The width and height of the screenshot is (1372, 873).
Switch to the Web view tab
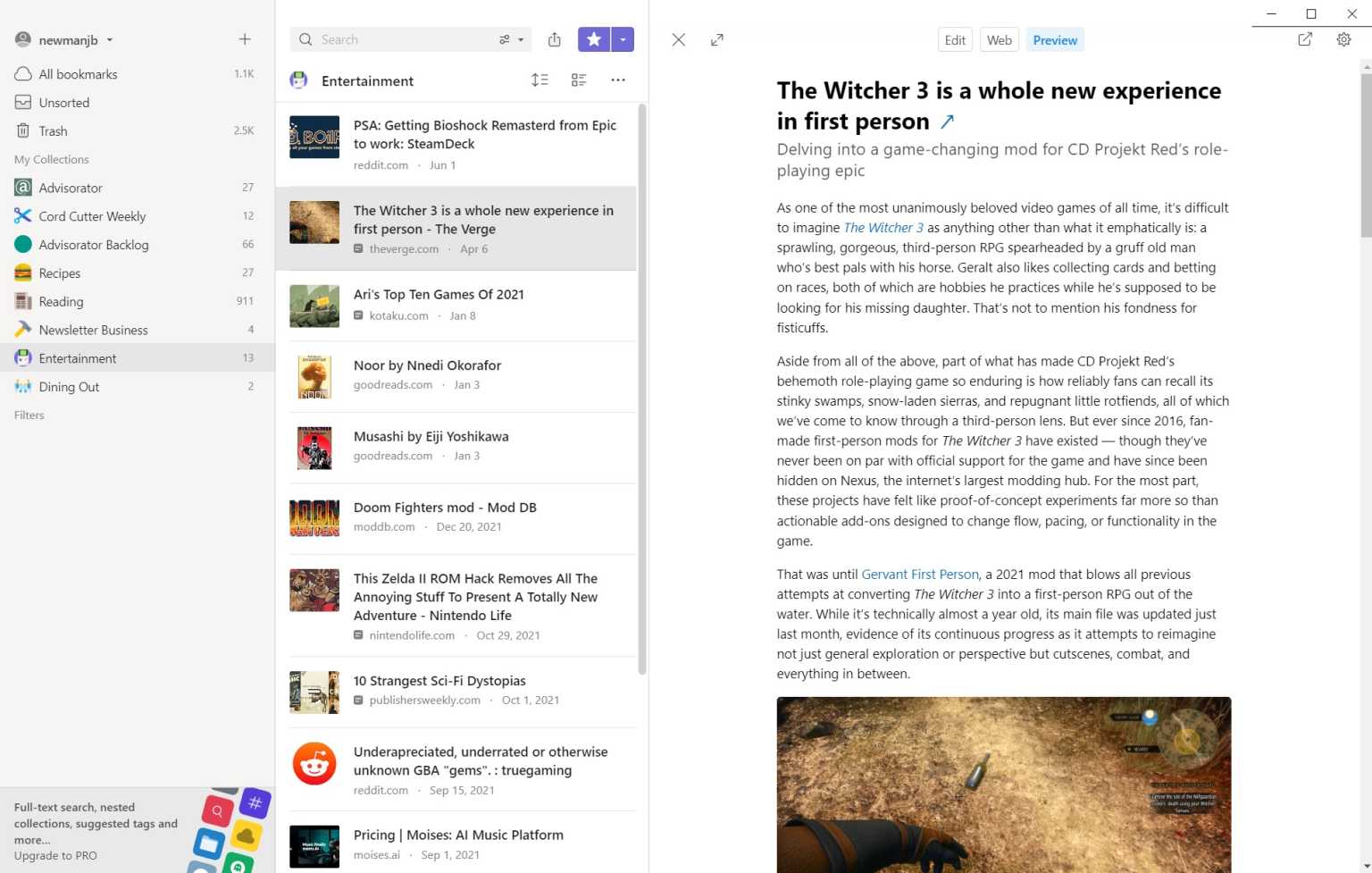click(999, 39)
